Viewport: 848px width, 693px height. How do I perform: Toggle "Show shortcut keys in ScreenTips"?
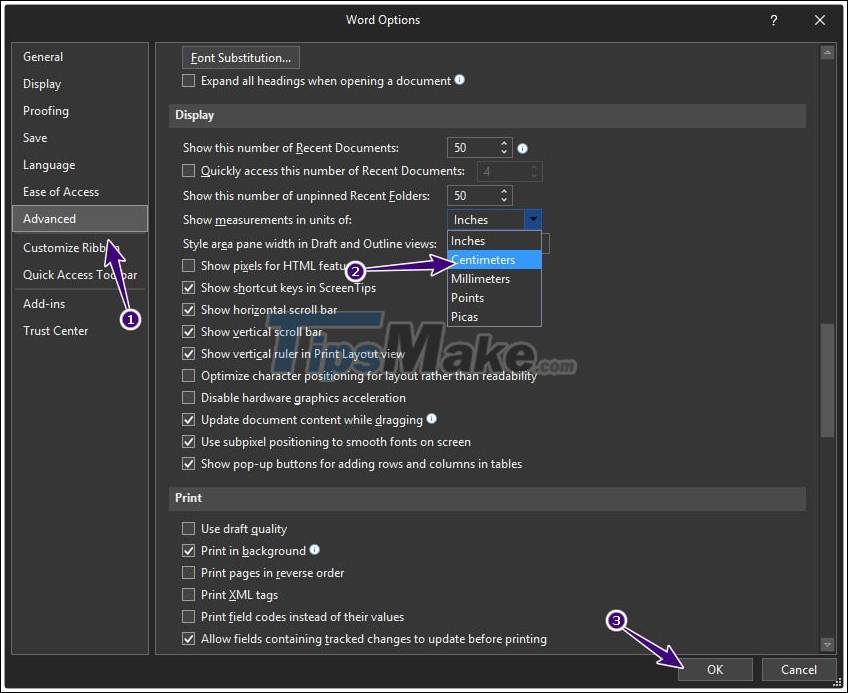(188, 287)
